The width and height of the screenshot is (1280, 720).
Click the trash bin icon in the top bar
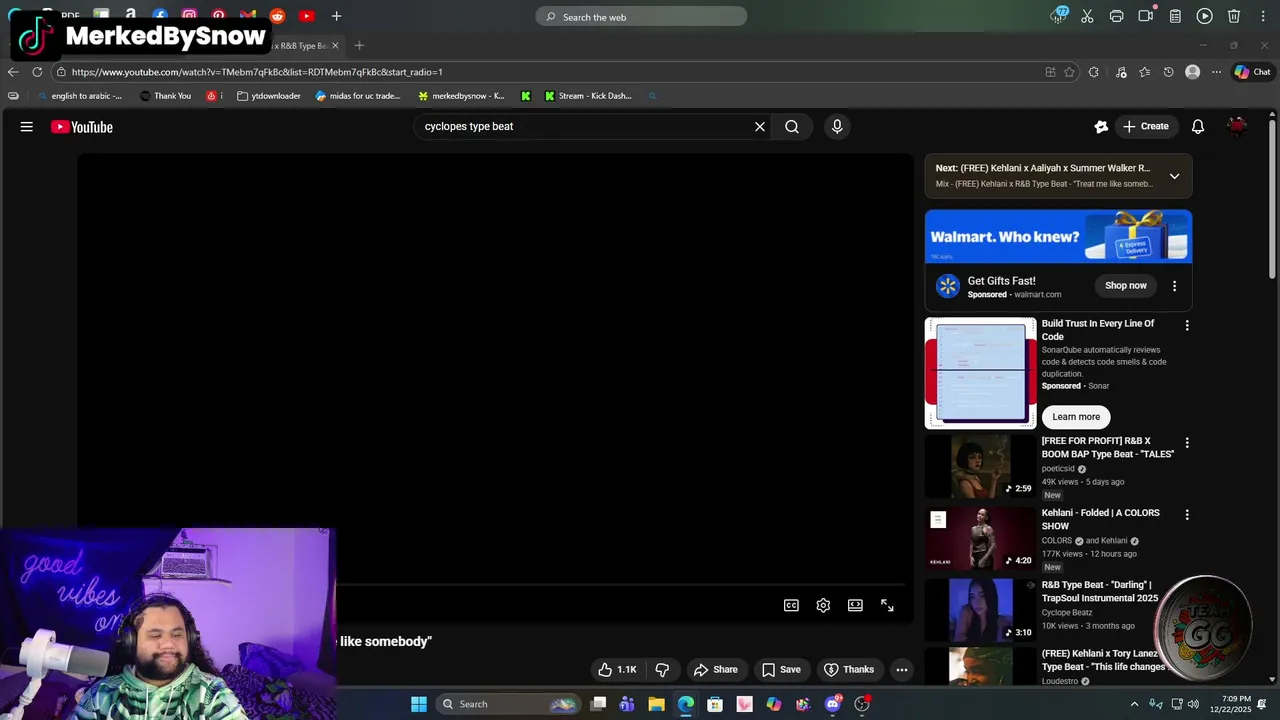(1234, 16)
